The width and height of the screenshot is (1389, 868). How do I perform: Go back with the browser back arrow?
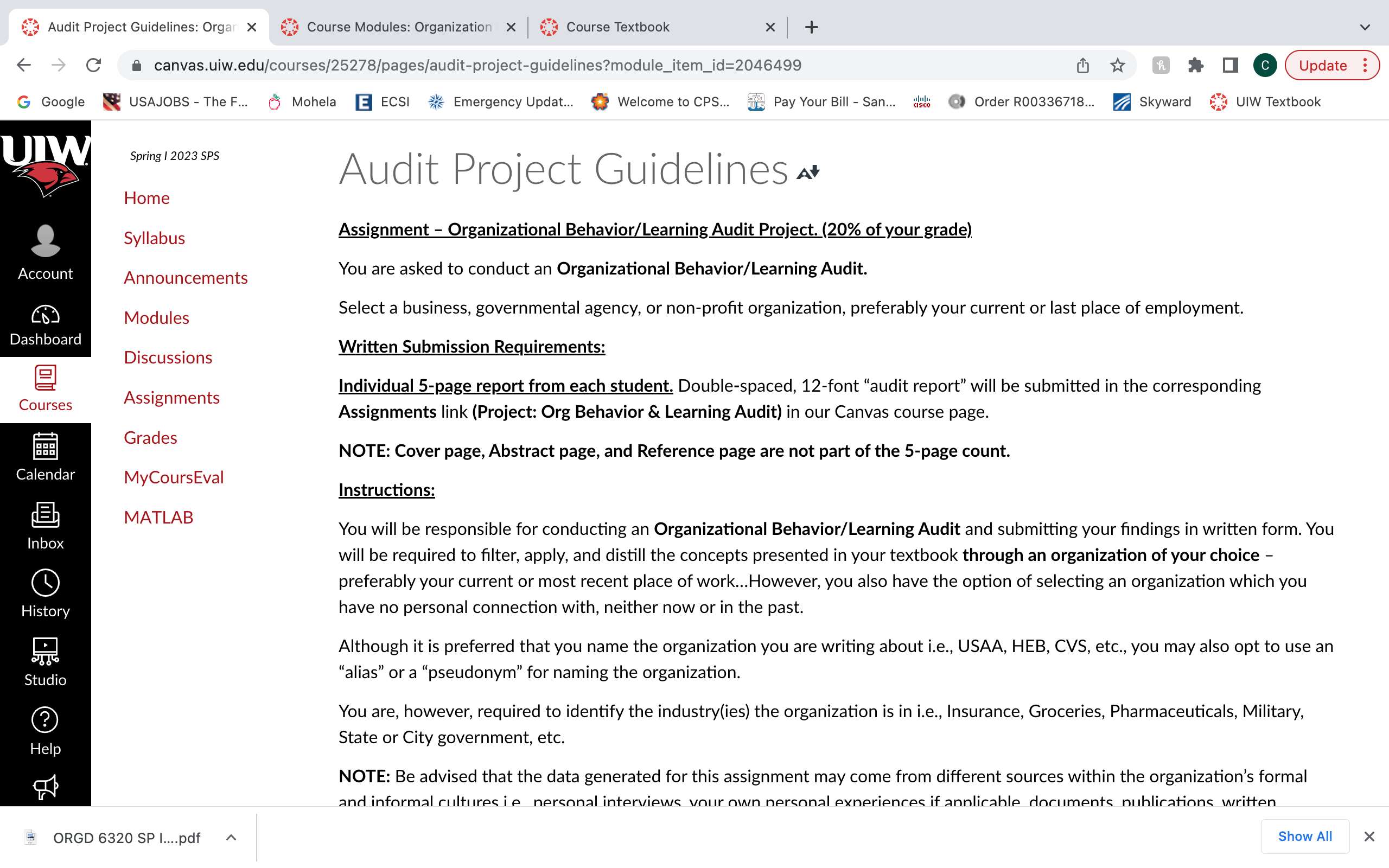[x=23, y=65]
